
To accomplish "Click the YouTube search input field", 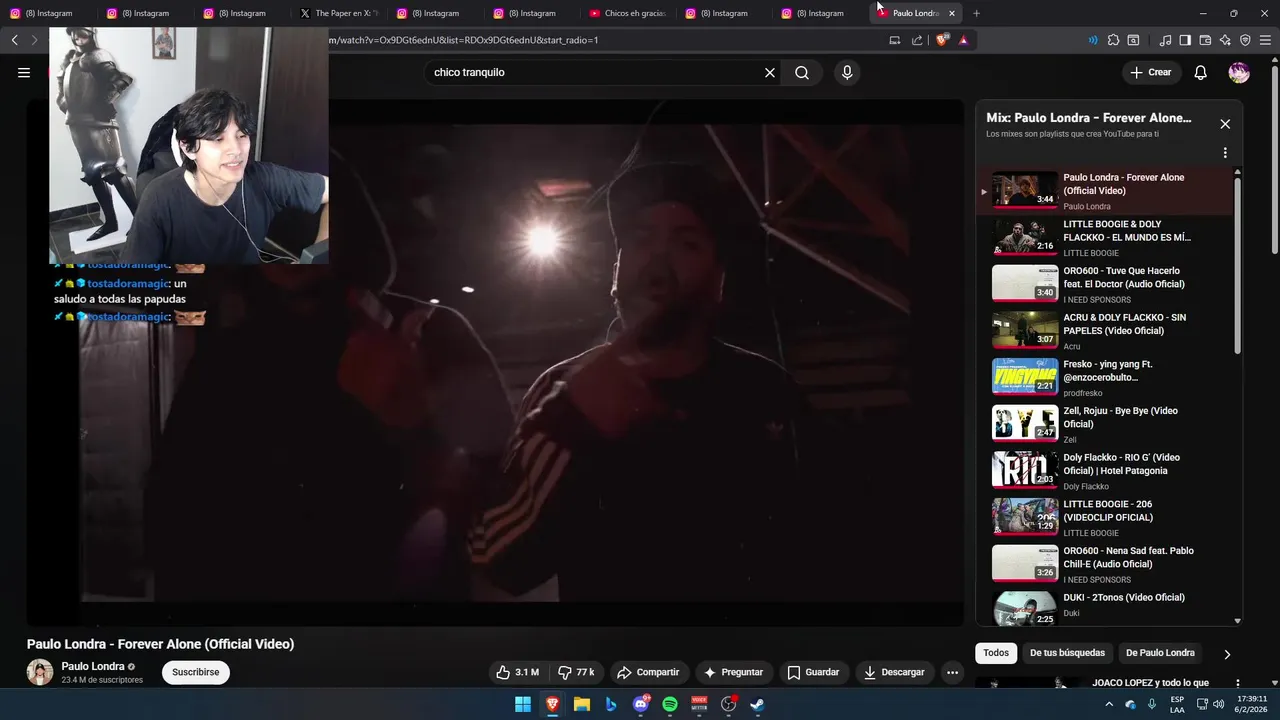I will [595, 72].
